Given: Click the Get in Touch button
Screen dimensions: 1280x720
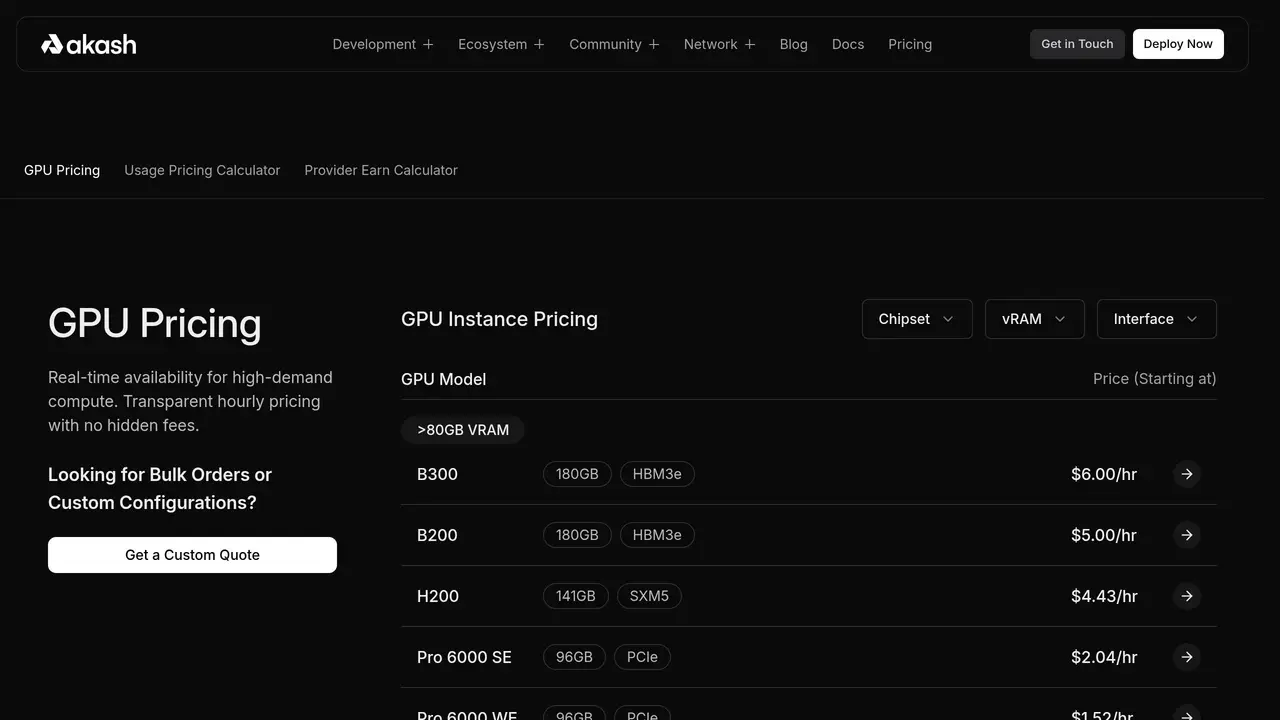Looking at the screenshot, I should pos(1077,44).
